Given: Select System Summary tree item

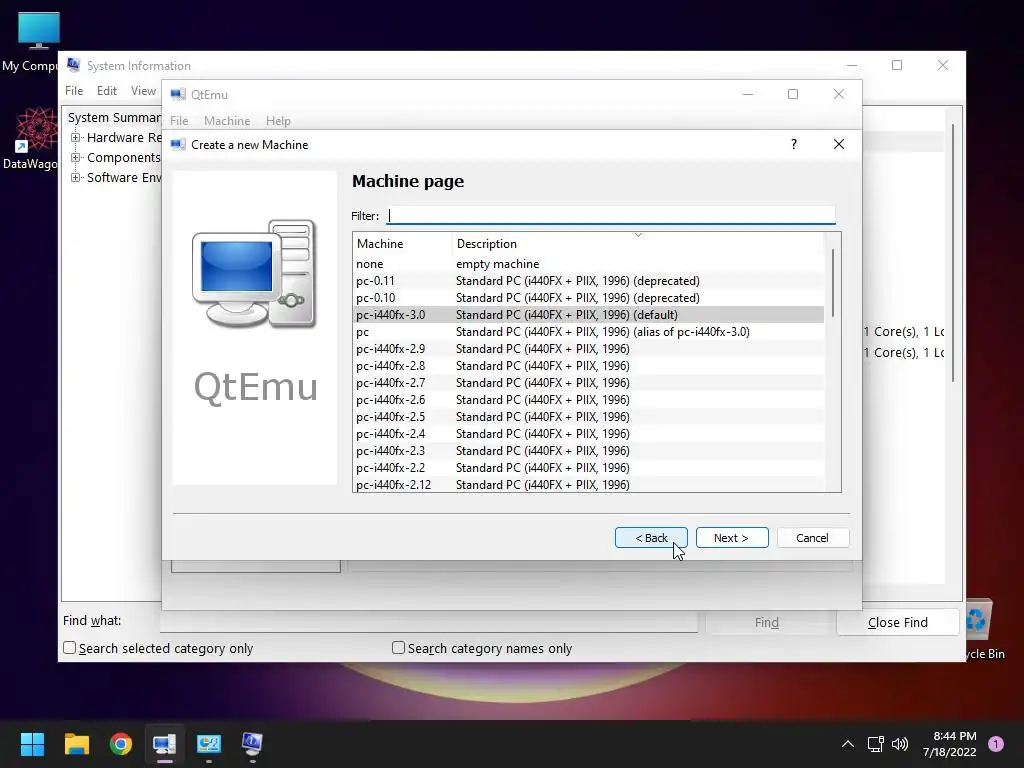Looking at the screenshot, I should pyautogui.click(x=114, y=118).
